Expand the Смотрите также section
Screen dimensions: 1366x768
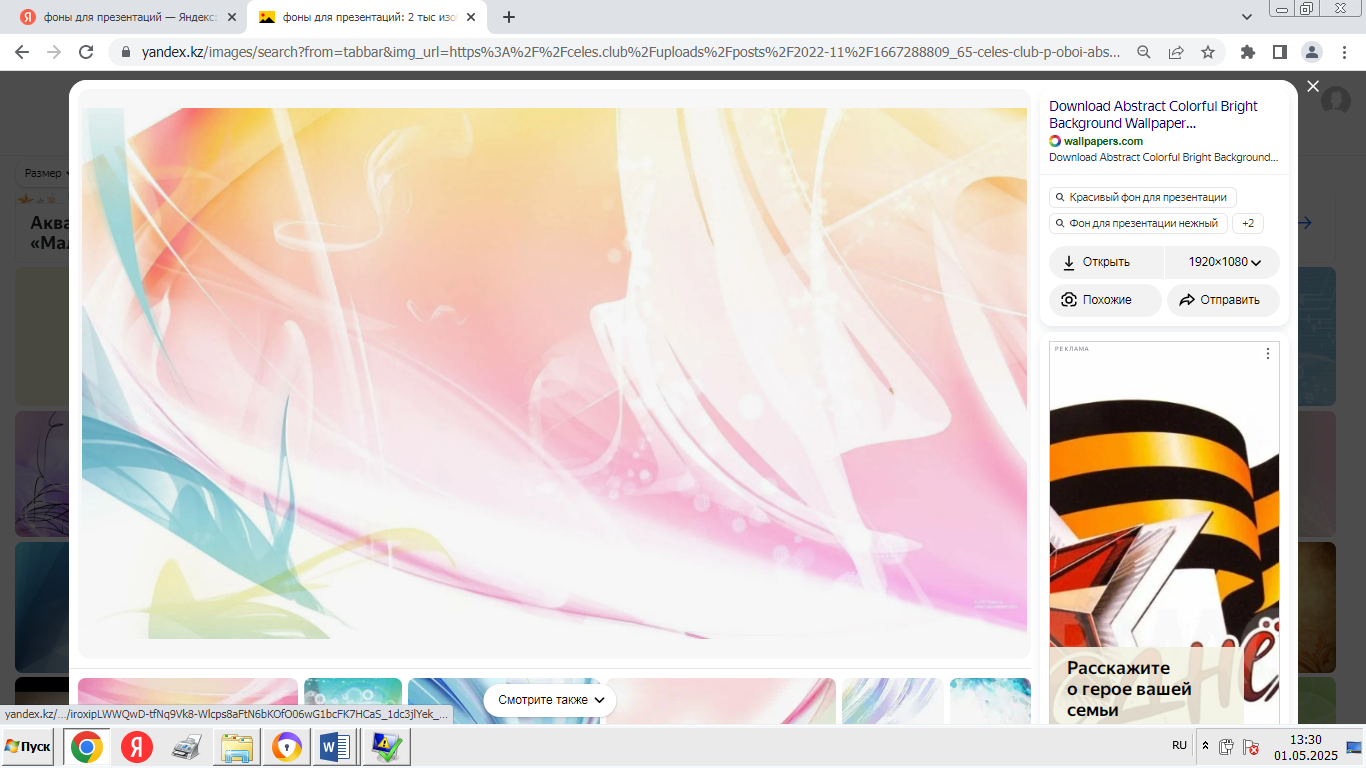pos(550,700)
